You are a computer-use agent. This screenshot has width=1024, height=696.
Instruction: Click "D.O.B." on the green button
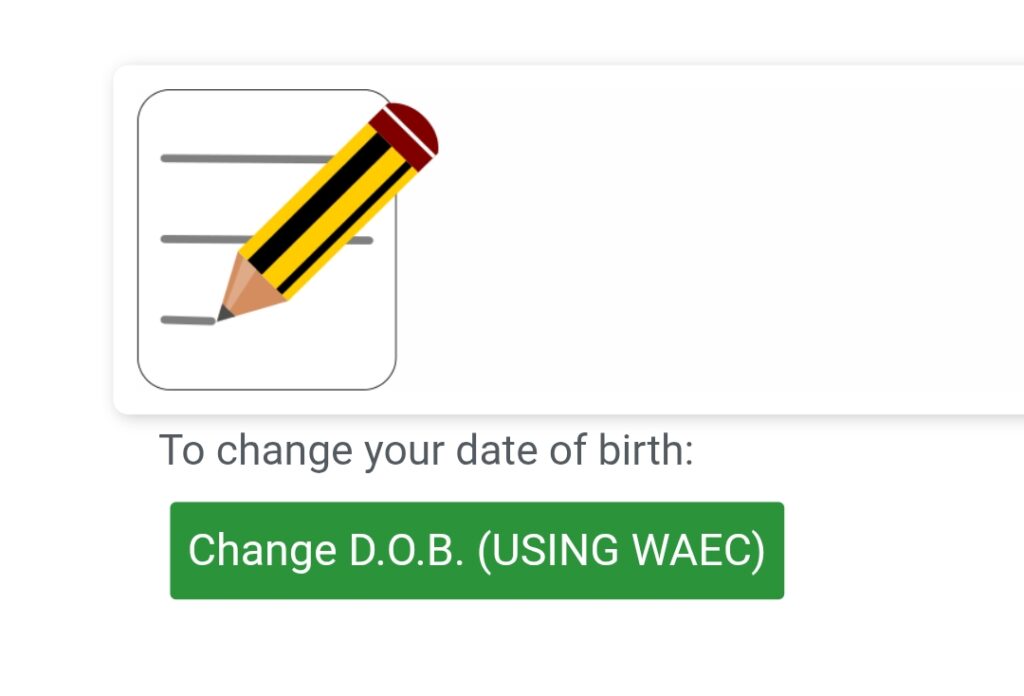point(406,551)
